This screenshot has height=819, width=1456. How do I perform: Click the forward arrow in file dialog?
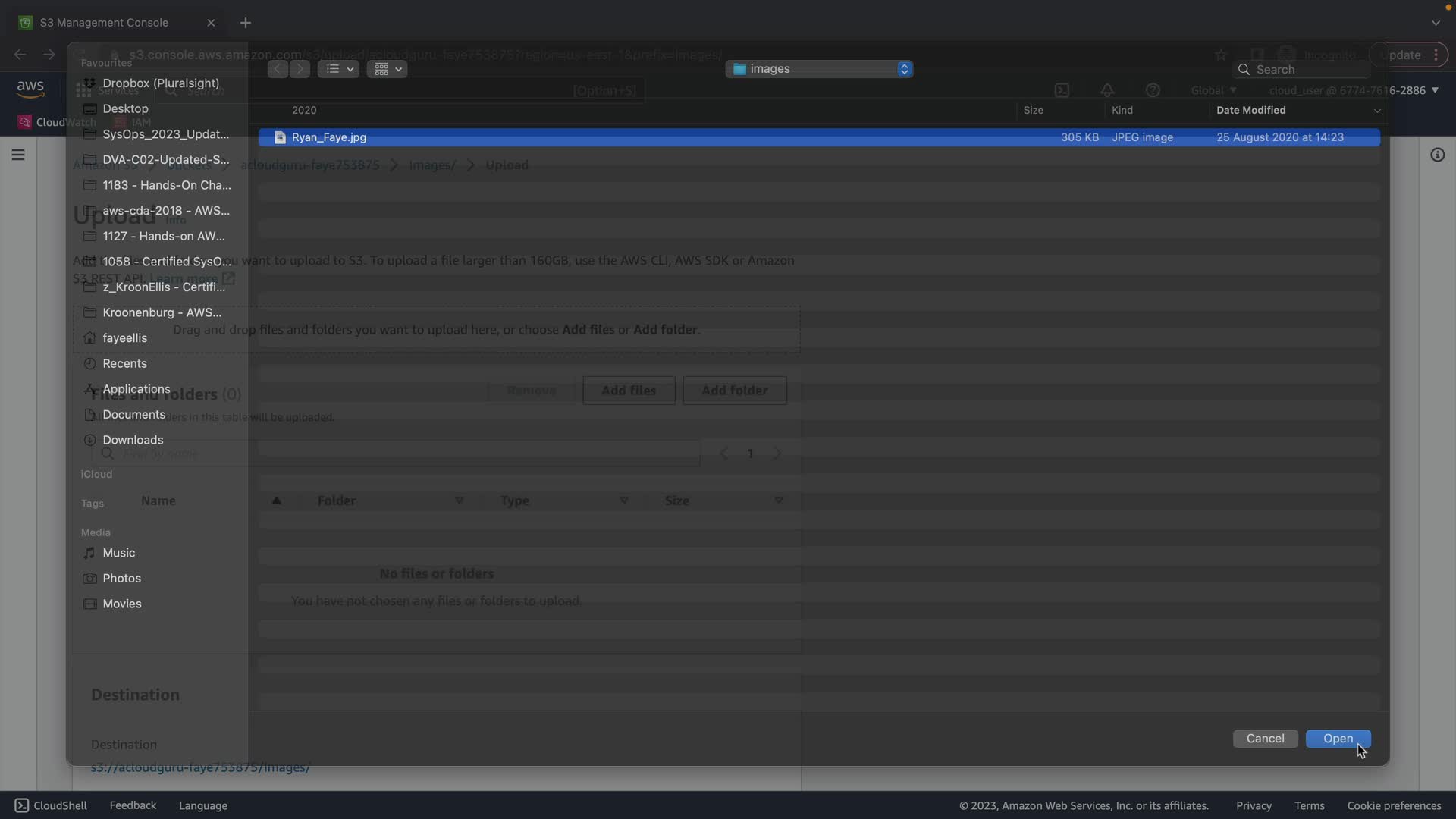pos(300,69)
